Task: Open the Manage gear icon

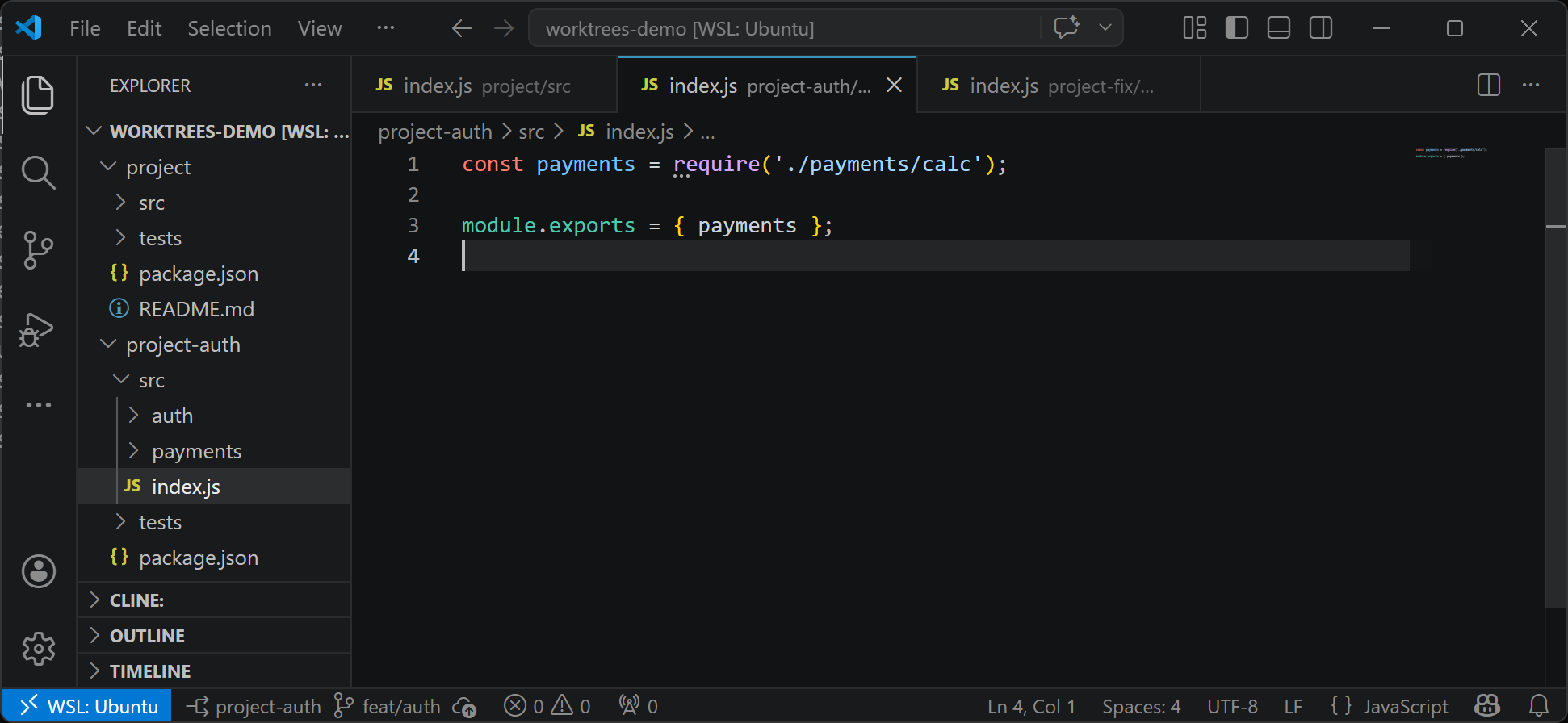Action: tap(38, 649)
